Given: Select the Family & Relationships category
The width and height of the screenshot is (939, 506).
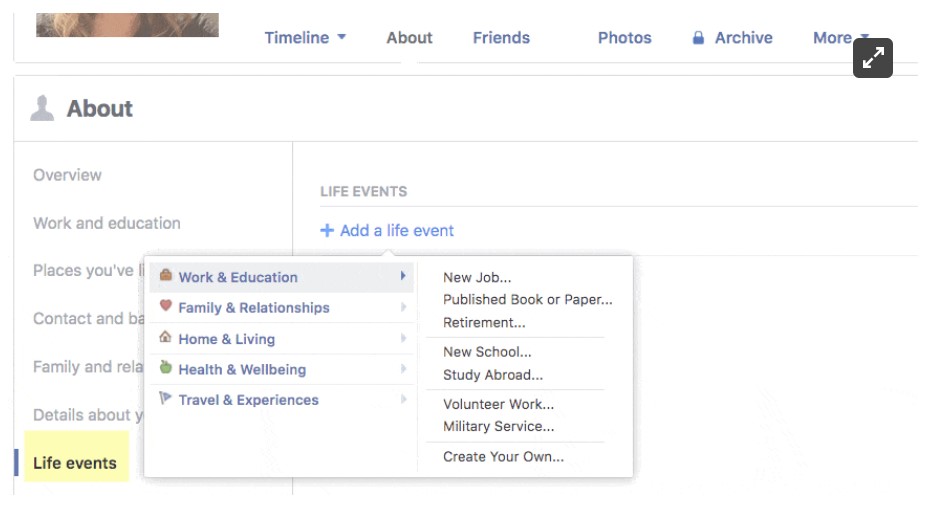Looking at the screenshot, I should click(281, 308).
